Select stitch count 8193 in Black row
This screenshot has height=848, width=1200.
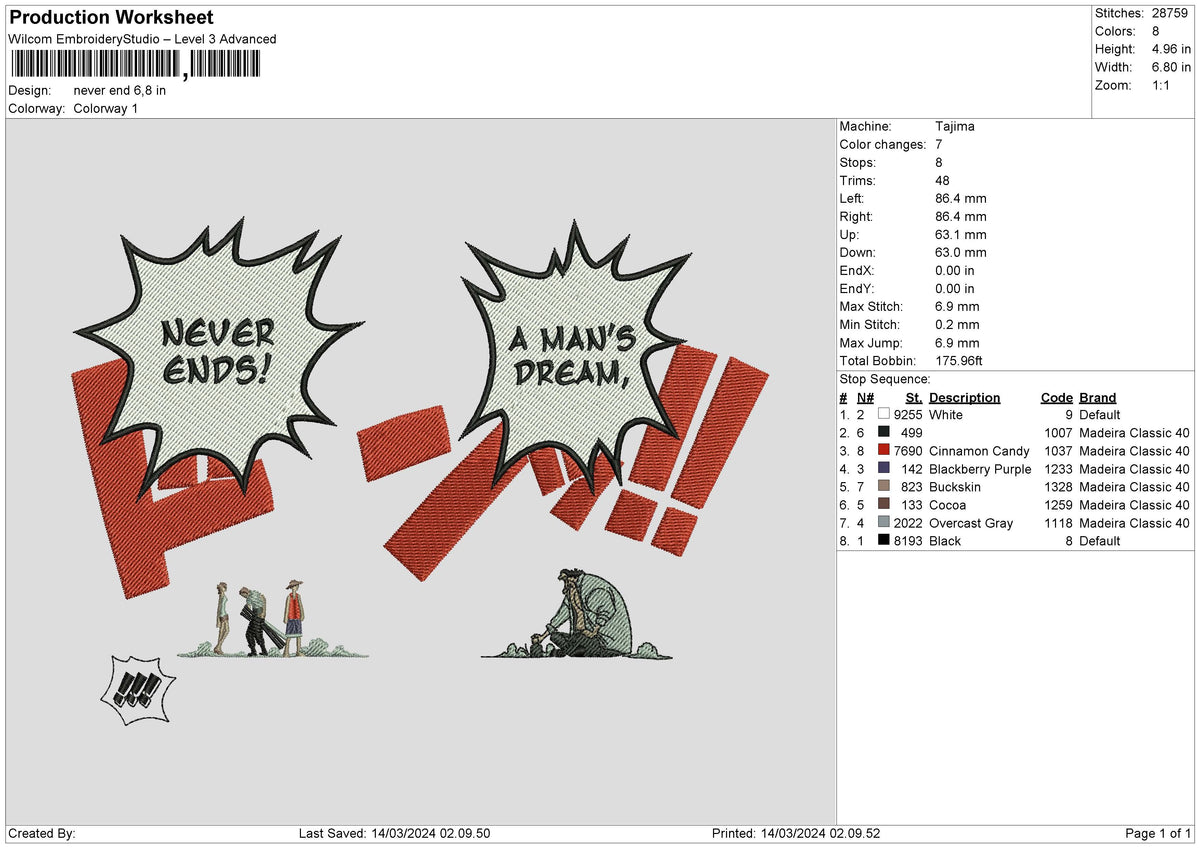[908, 541]
